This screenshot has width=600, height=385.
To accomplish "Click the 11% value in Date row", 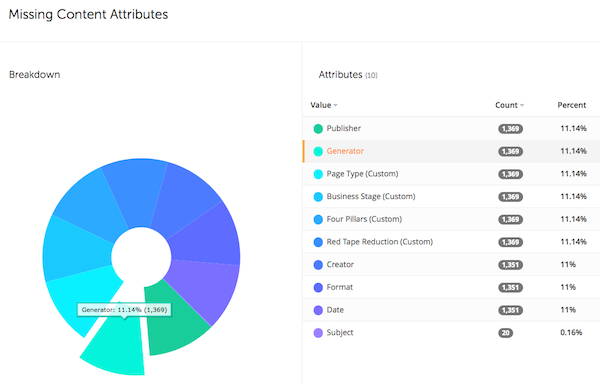I will click(x=568, y=310).
